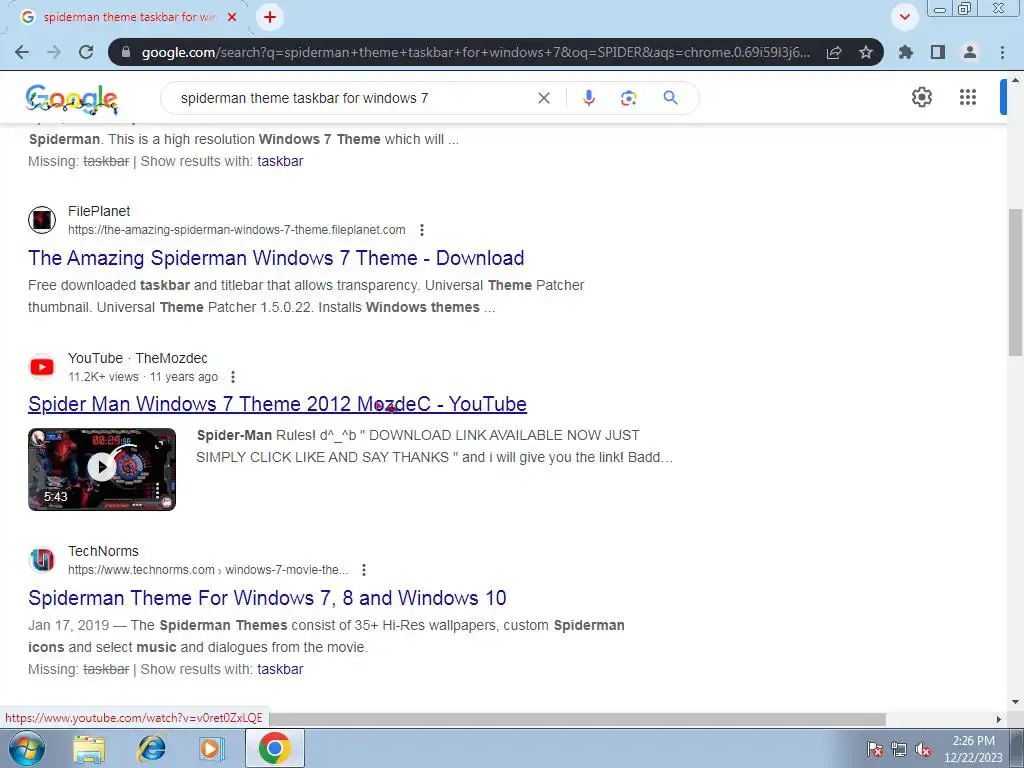Click the FilePlanet URL text
This screenshot has height=768, width=1024.
tap(236, 230)
